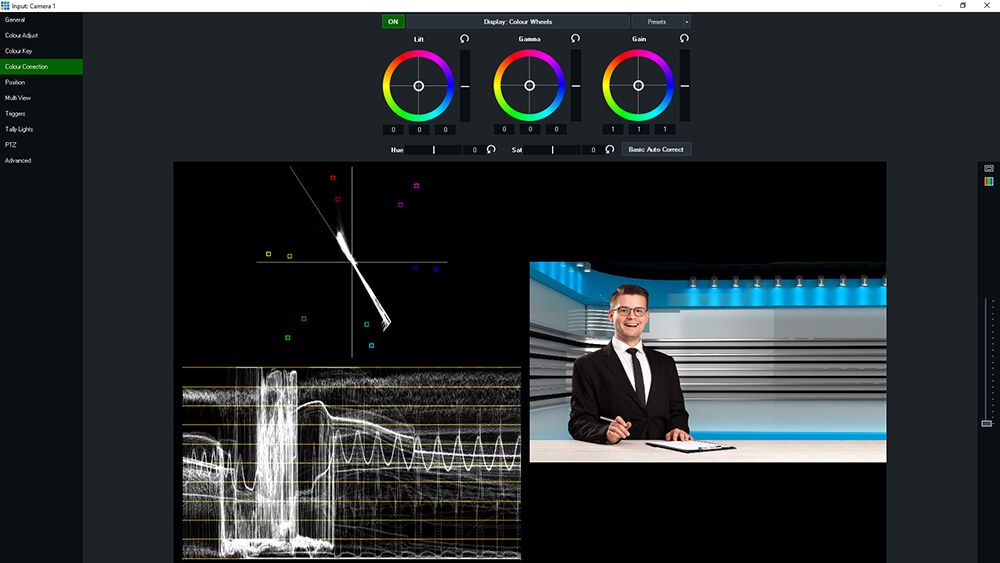Open the Display: Colour Wheels selector
1000x563 pixels.
click(518, 21)
